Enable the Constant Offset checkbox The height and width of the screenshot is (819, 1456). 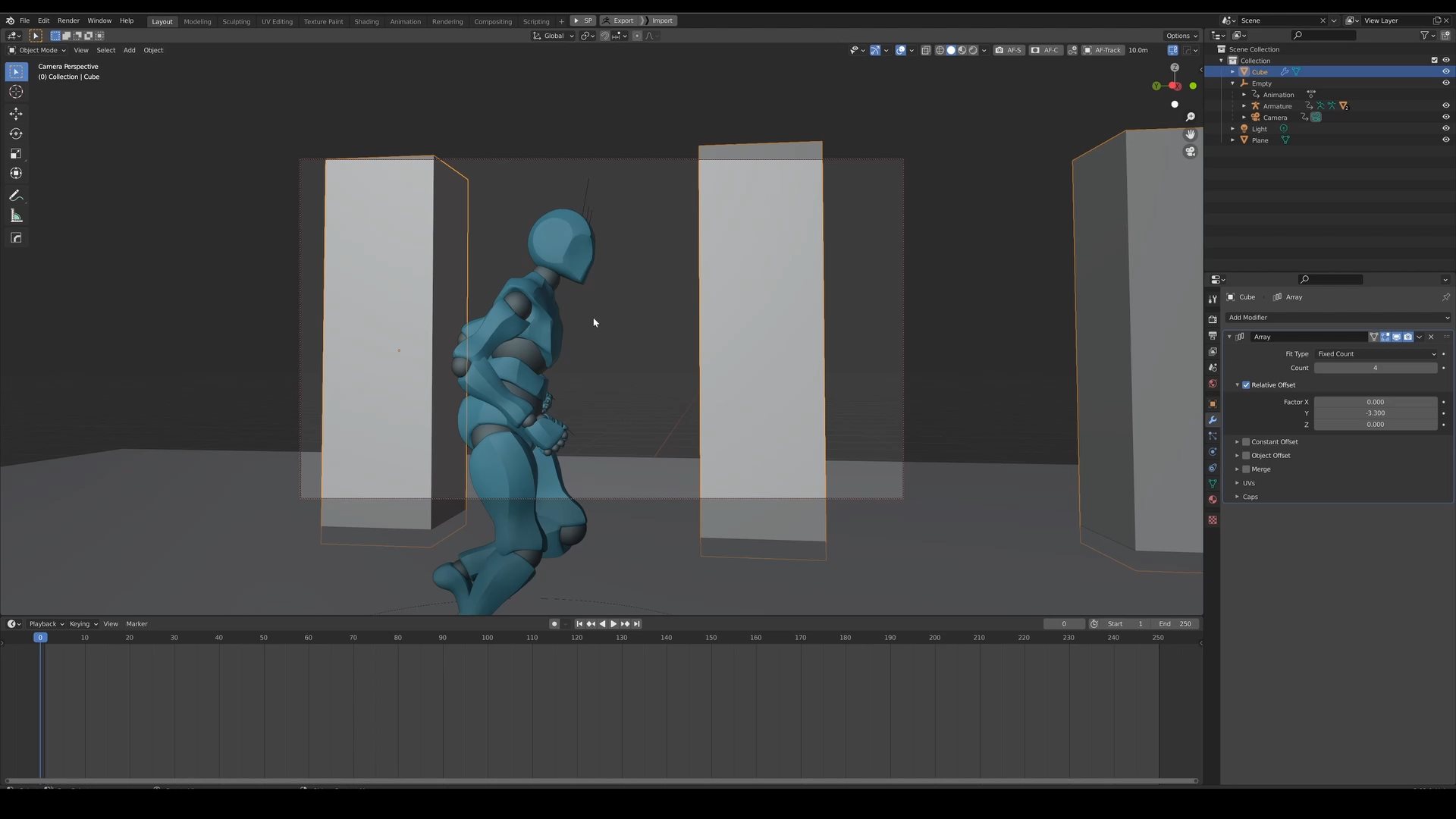[1246, 442]
